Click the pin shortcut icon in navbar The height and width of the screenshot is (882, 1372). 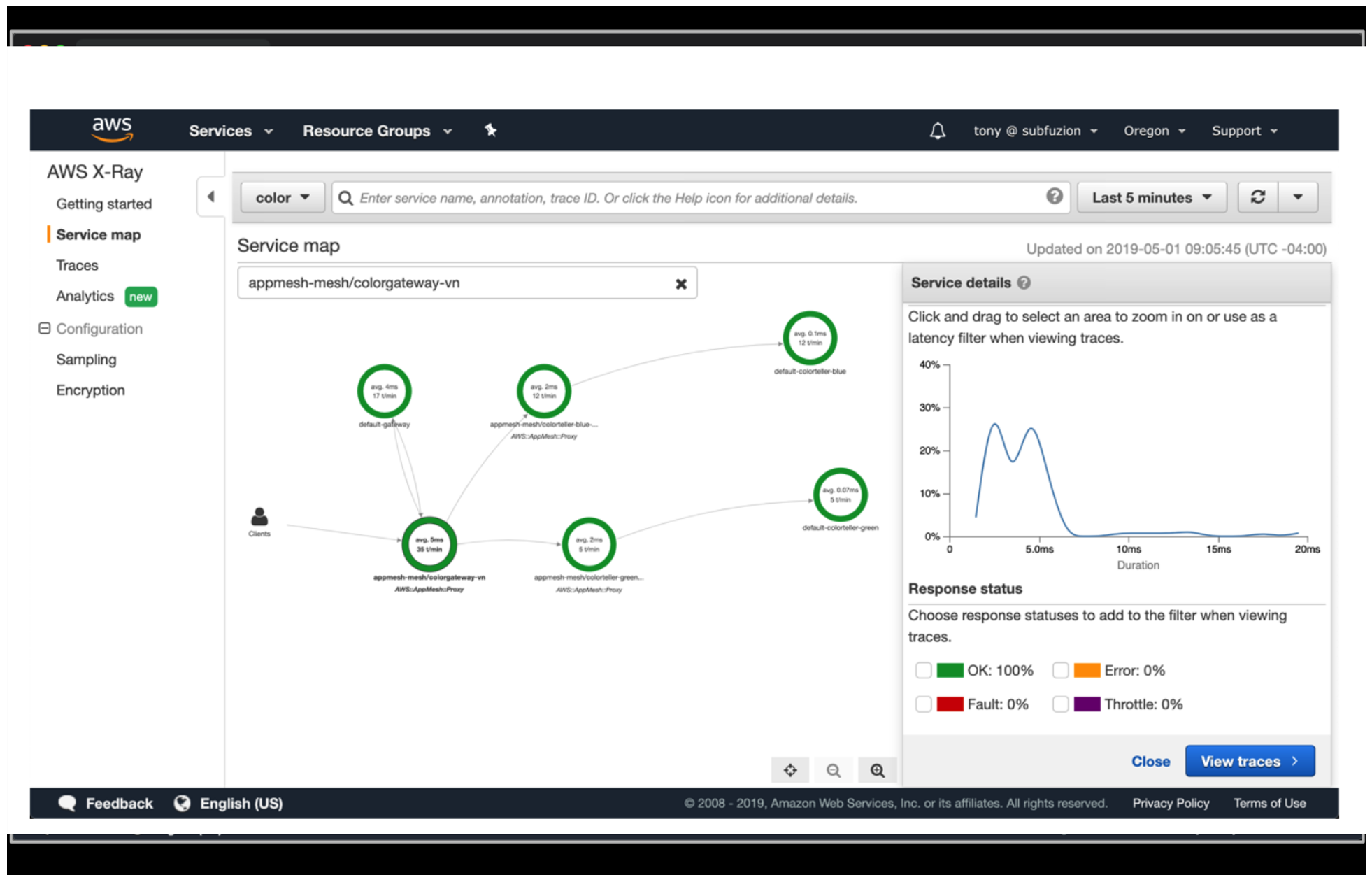[490, 130]
